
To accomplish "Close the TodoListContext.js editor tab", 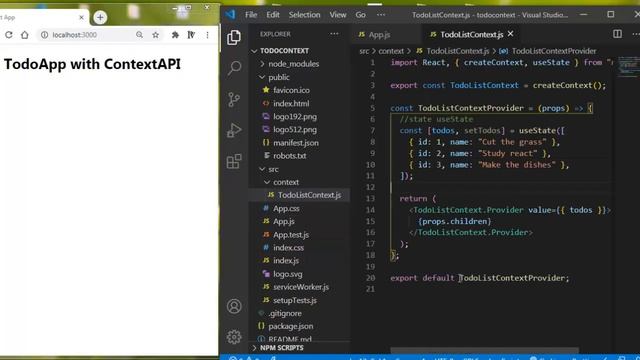I will (x=511, y=34).
